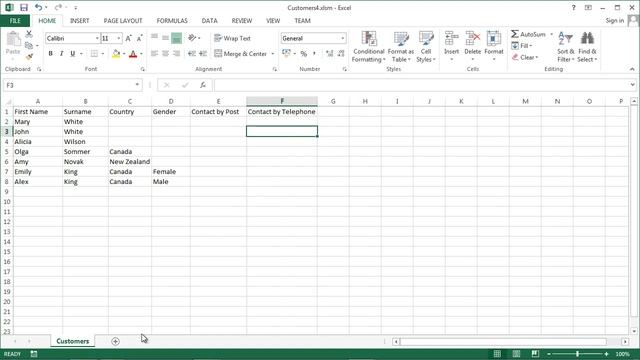This screenshot has width=640, height=360.
Task: Open Sort & Filter options
Action: pos(566,47)
